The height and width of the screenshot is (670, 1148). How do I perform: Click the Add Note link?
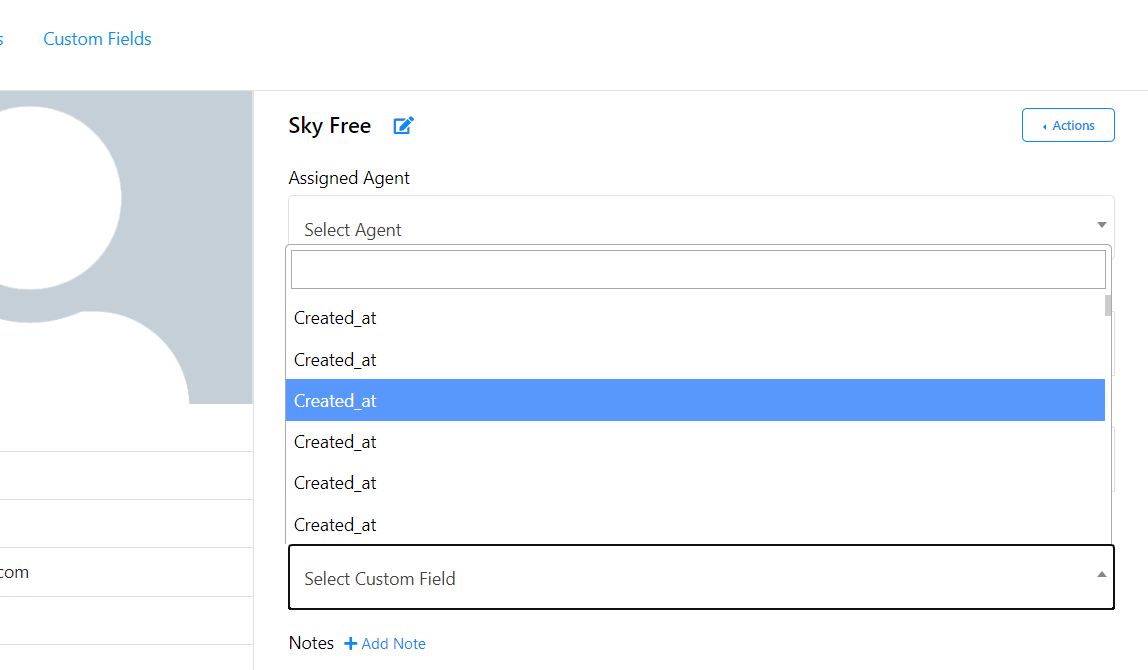pyautogui.click(x=393, y=644)
